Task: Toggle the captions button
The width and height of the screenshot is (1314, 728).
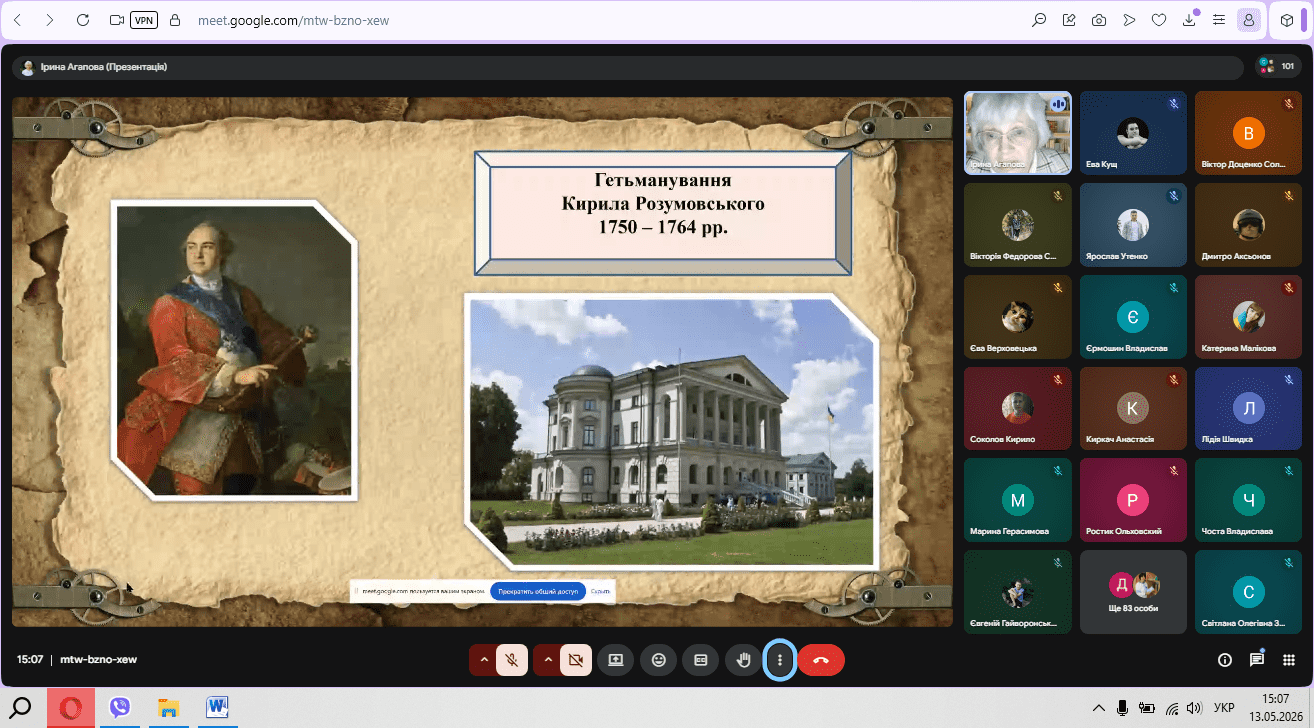Action: click(701, 660)
